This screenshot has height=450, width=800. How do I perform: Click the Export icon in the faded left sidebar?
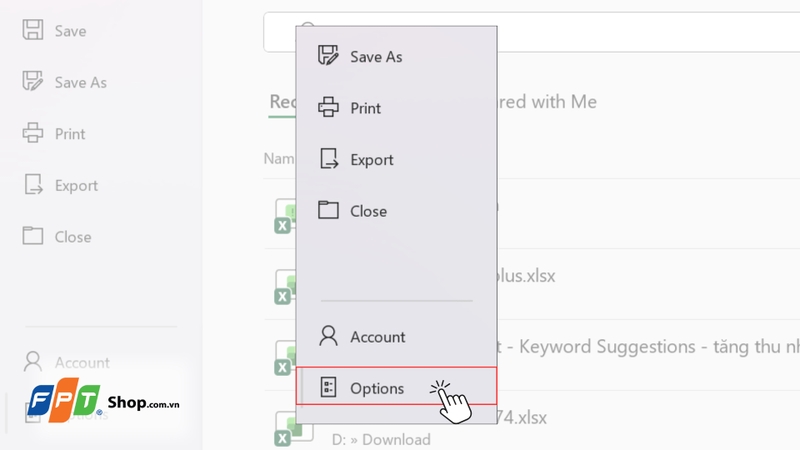(x=33, y=185)
